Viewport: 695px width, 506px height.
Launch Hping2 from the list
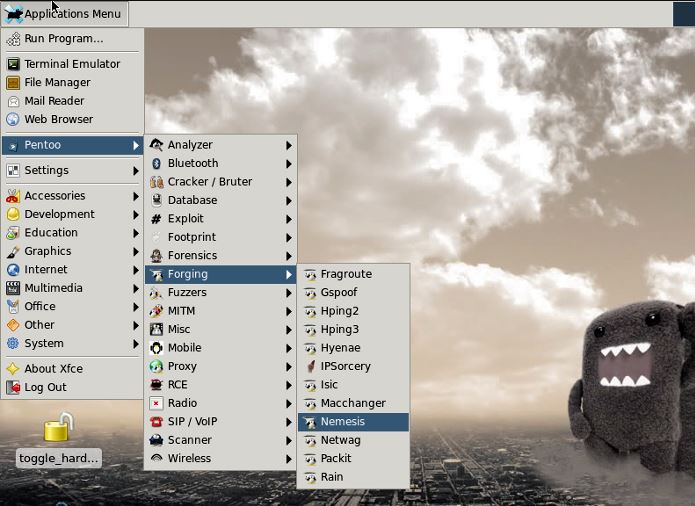(x=353, y=311)
